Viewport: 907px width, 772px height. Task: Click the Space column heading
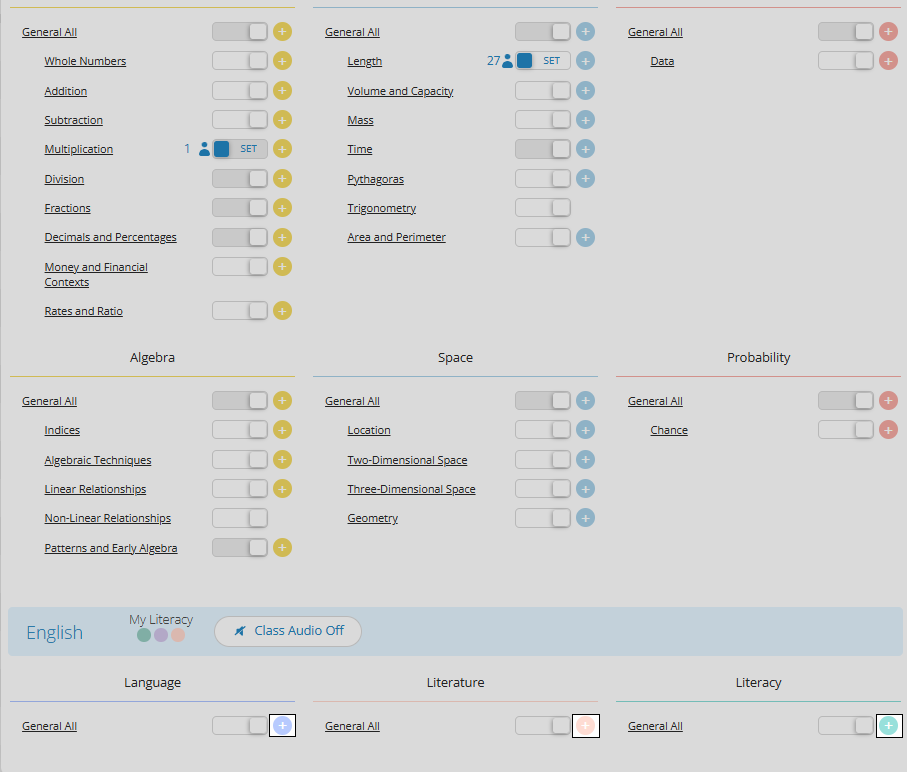point(455,357)
